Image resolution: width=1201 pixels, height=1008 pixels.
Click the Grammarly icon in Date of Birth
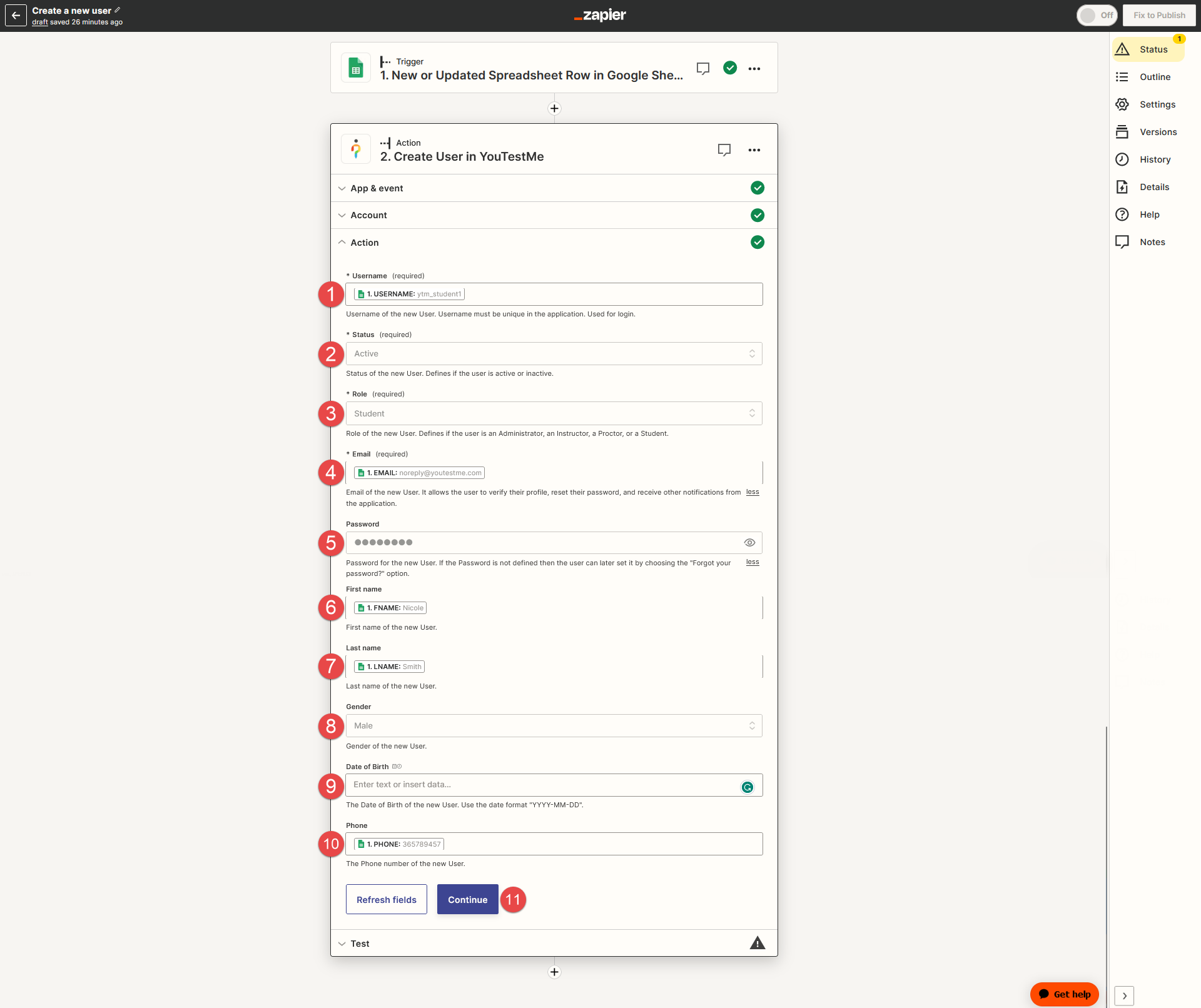pyautogui.click(x=747, y=787)
